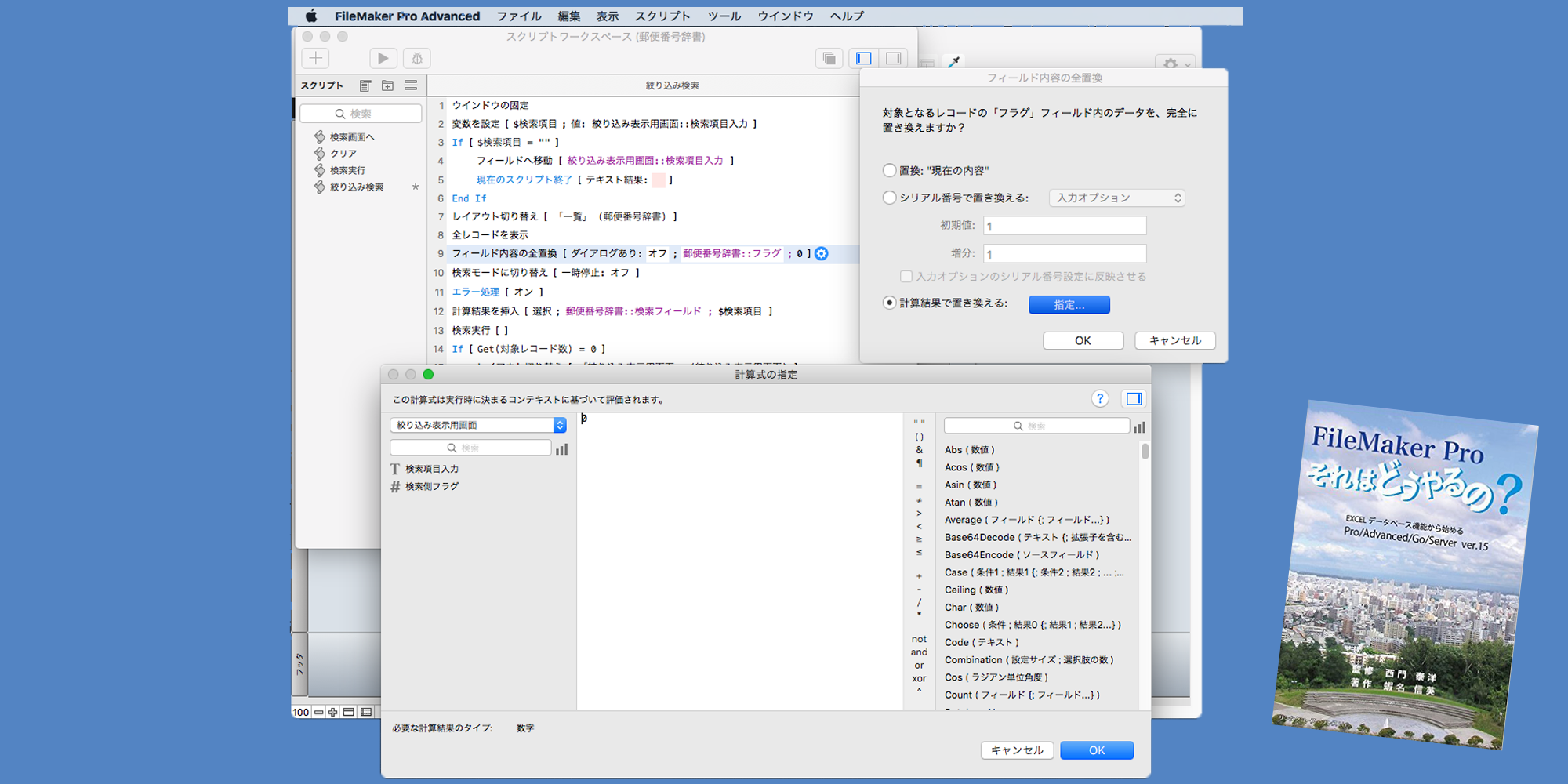Toggle the left scripts pane view
1568x784 pixels.
[864, 58]
